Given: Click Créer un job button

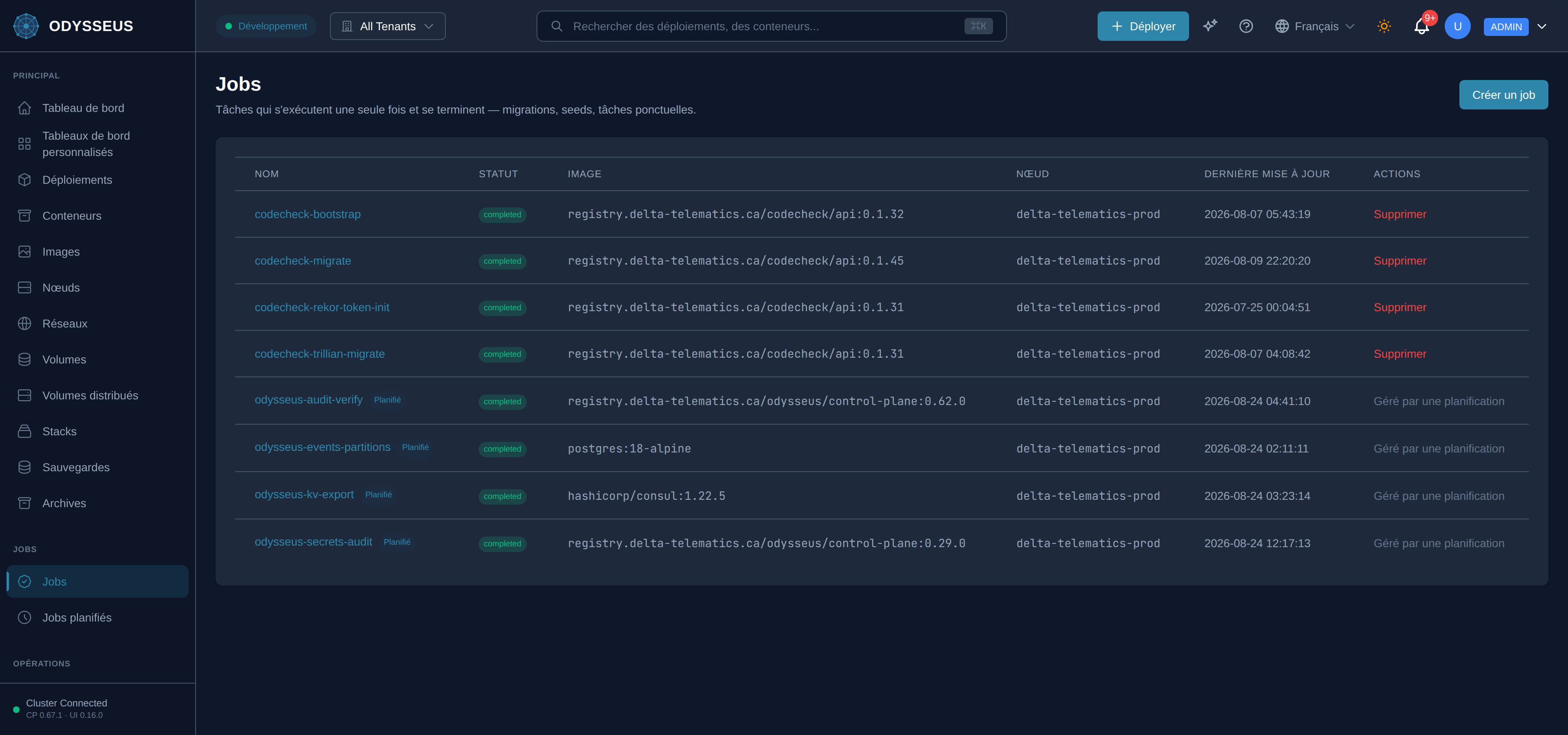Looking at the screenshot, I should tap(1503, 95).
